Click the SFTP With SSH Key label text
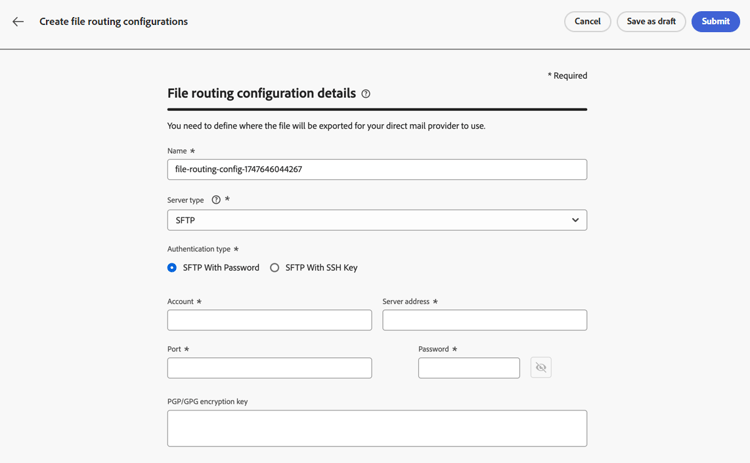Image resolution: width=750 pixels, height=463 pixels. [321, 268]
